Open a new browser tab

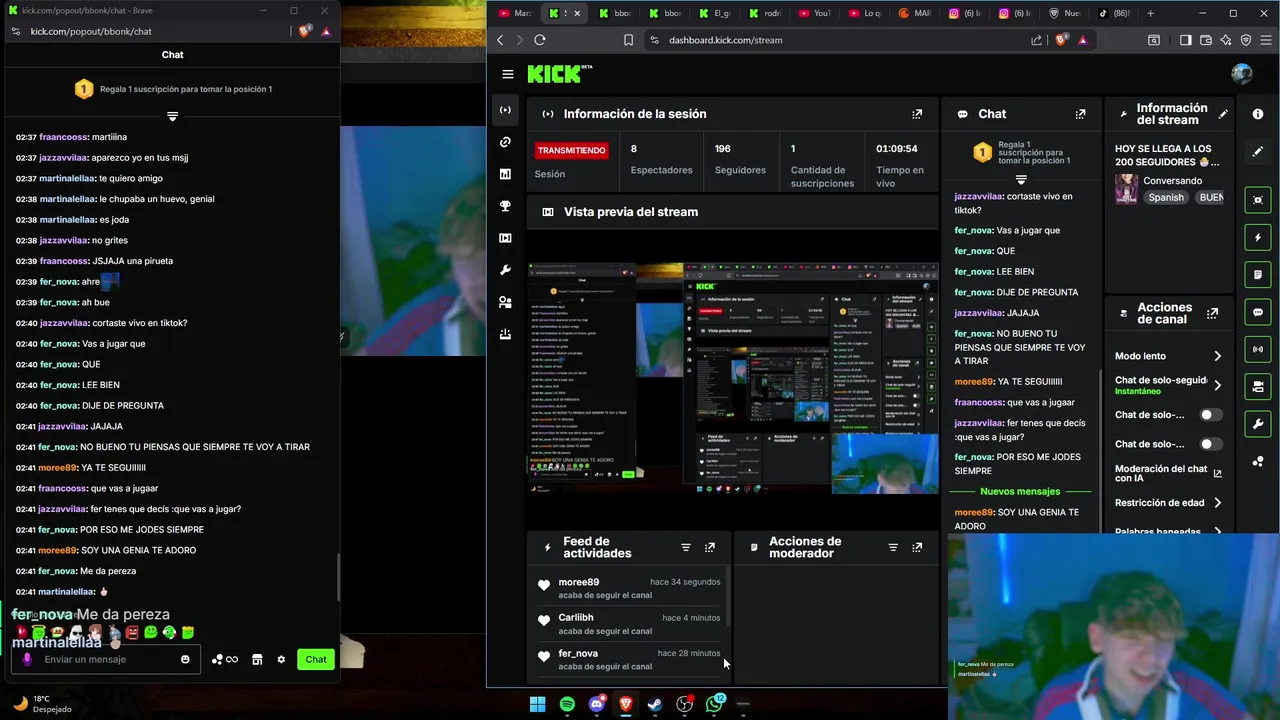click(x=1150, y=13)
